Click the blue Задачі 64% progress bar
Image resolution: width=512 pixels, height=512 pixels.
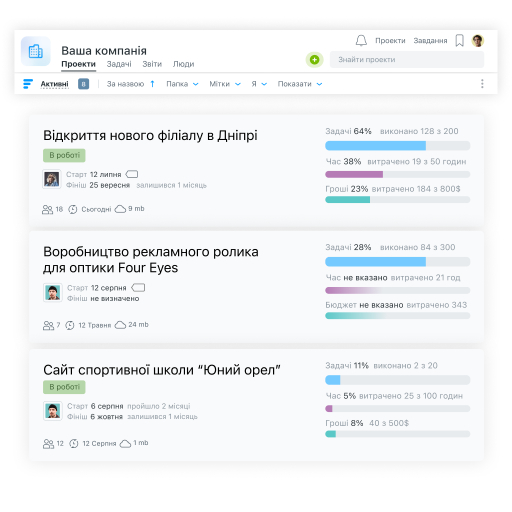(398, 146)
